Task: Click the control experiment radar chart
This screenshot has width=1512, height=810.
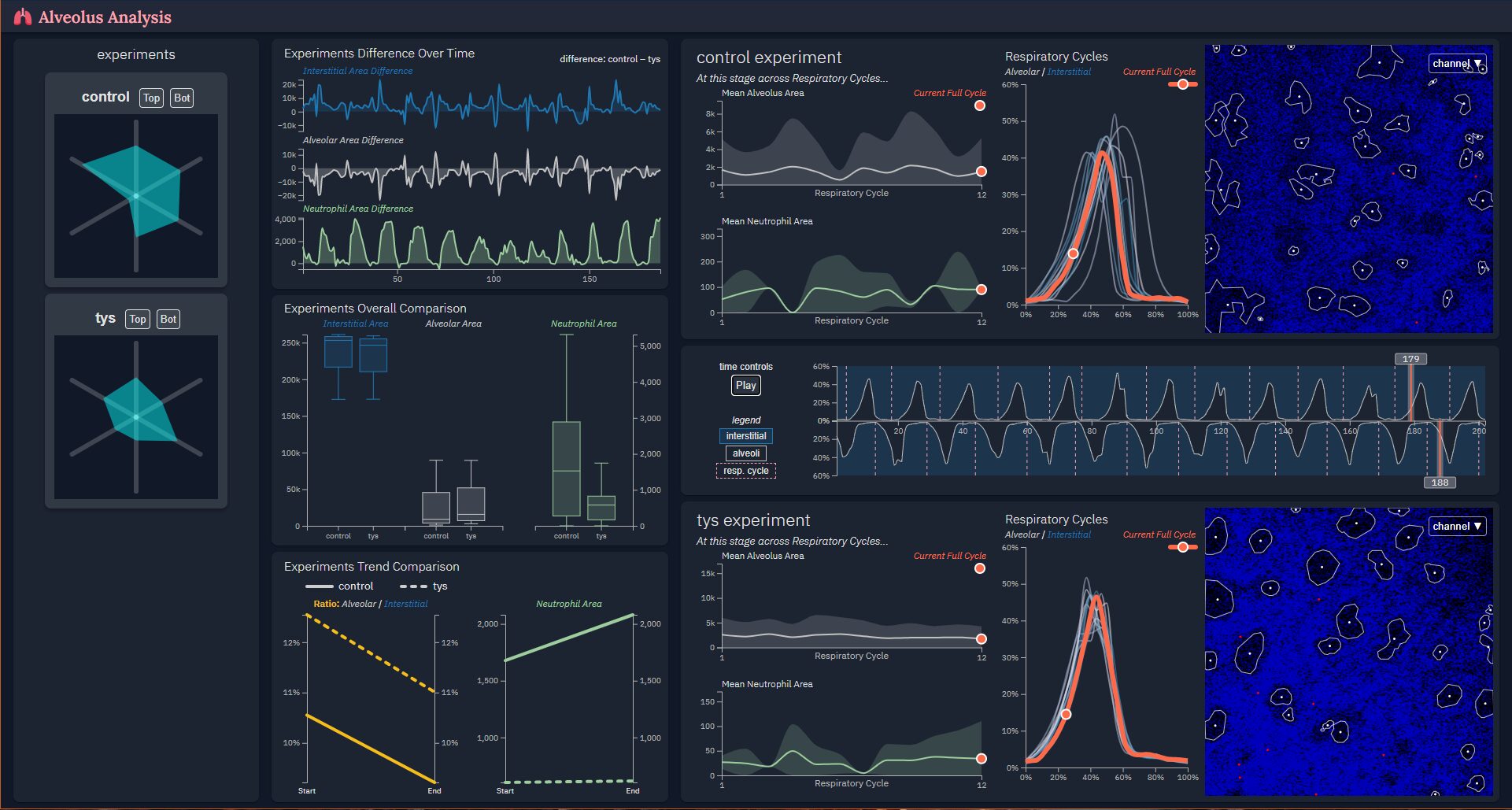Action: click(x=136, y=196)
